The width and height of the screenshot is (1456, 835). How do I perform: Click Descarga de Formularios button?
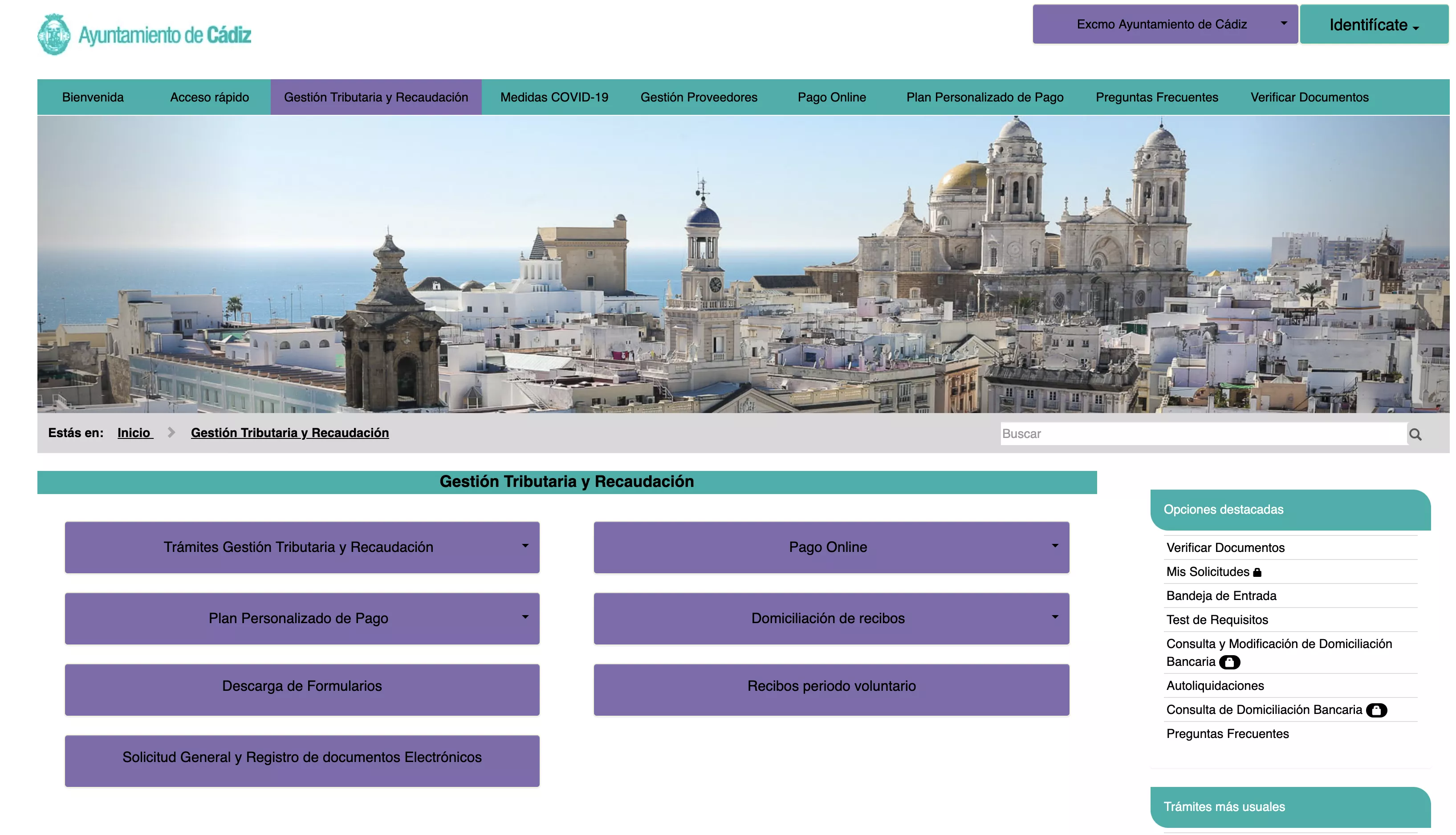[x=302, y=686]
